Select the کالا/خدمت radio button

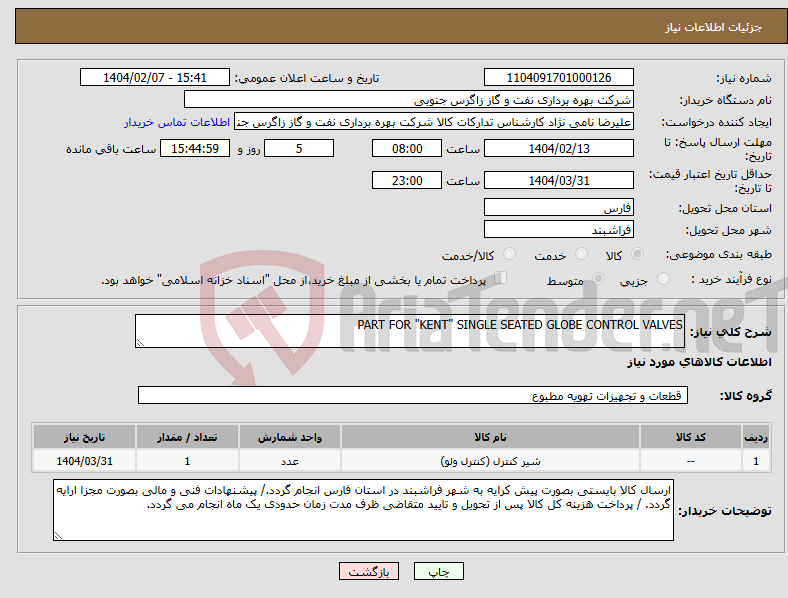pos(510,254)
